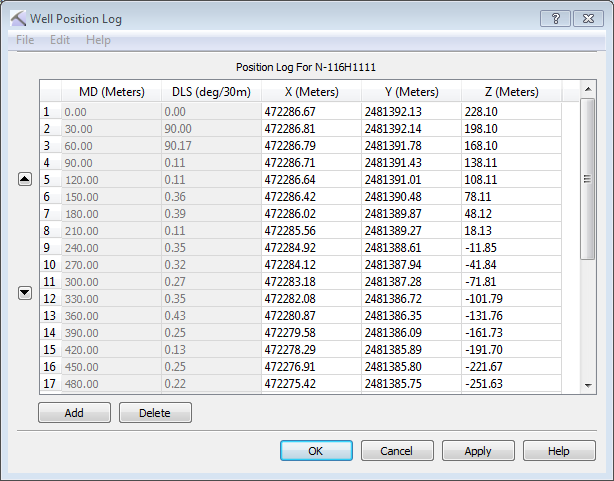The height and width of the screenshot is (481, 614).
Task: Click the title bar help question mark
Action: 554,18
